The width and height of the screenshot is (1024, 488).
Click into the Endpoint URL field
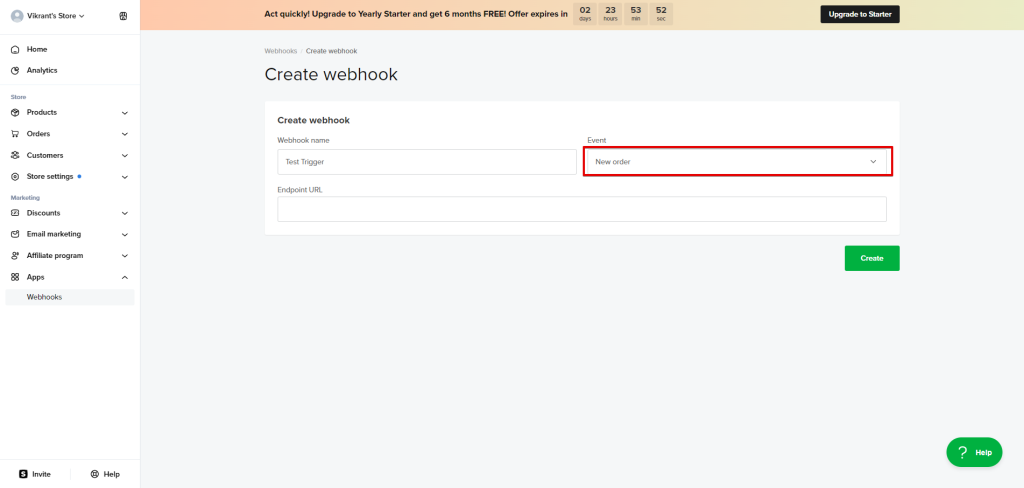pos(581,209)
